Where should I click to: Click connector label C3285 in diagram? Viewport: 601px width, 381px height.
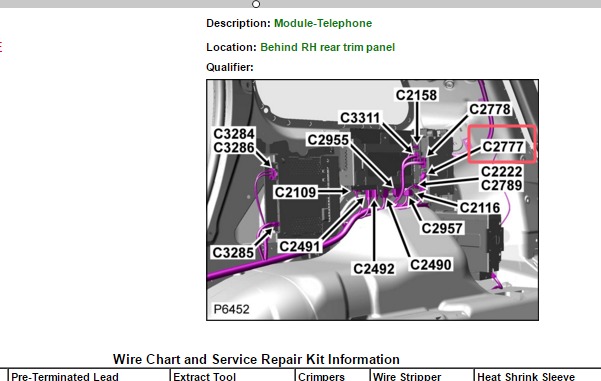[x=233, y=253]
